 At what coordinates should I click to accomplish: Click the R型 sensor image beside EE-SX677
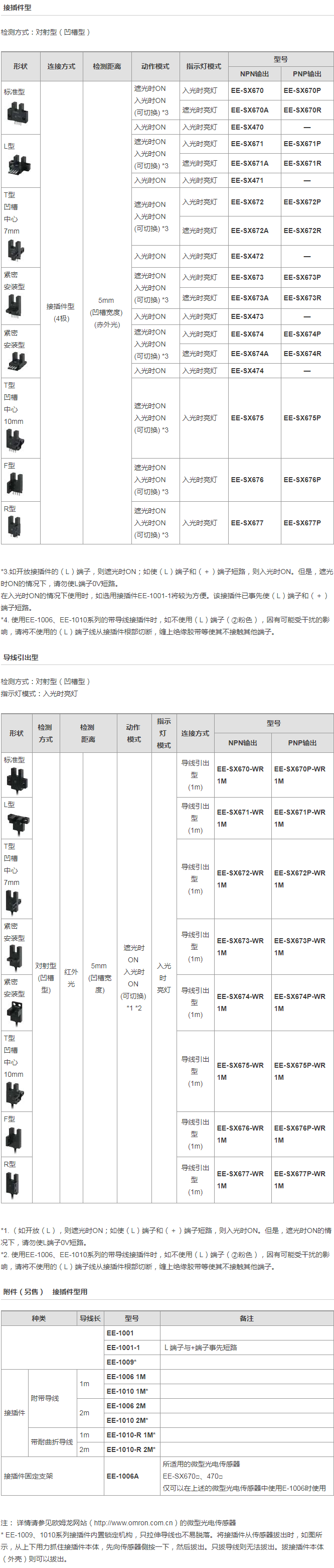pos(14,526)
